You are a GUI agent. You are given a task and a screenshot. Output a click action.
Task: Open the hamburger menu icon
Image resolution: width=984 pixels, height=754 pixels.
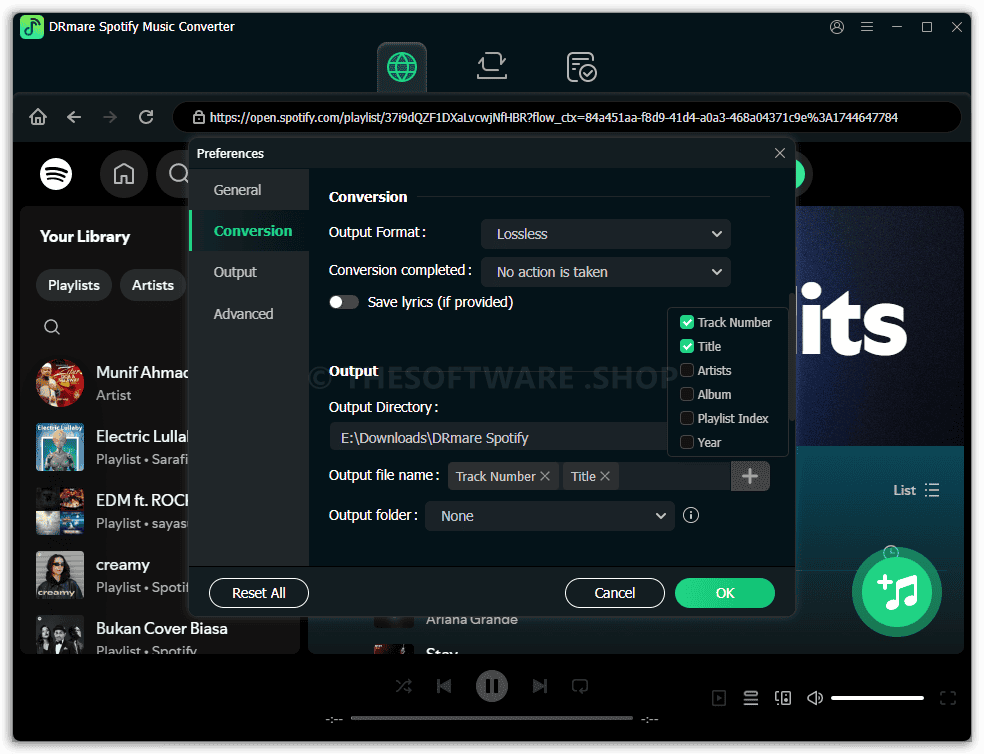[x=867, y=27]
